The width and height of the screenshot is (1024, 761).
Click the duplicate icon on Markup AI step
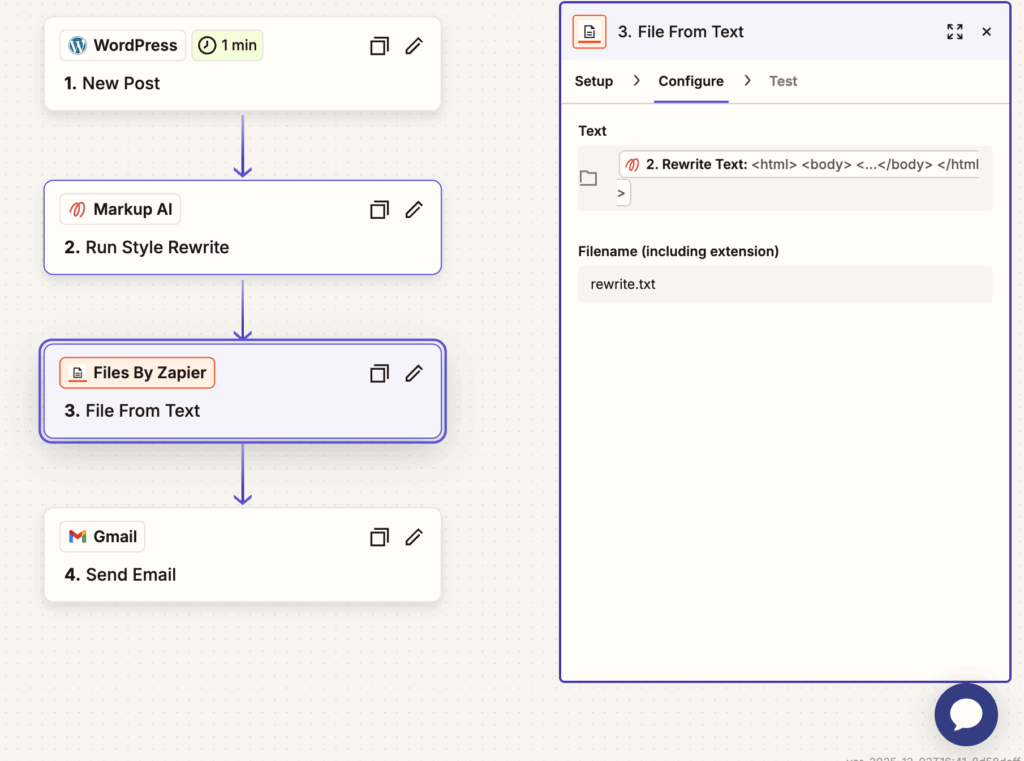[x=379, y=210]
